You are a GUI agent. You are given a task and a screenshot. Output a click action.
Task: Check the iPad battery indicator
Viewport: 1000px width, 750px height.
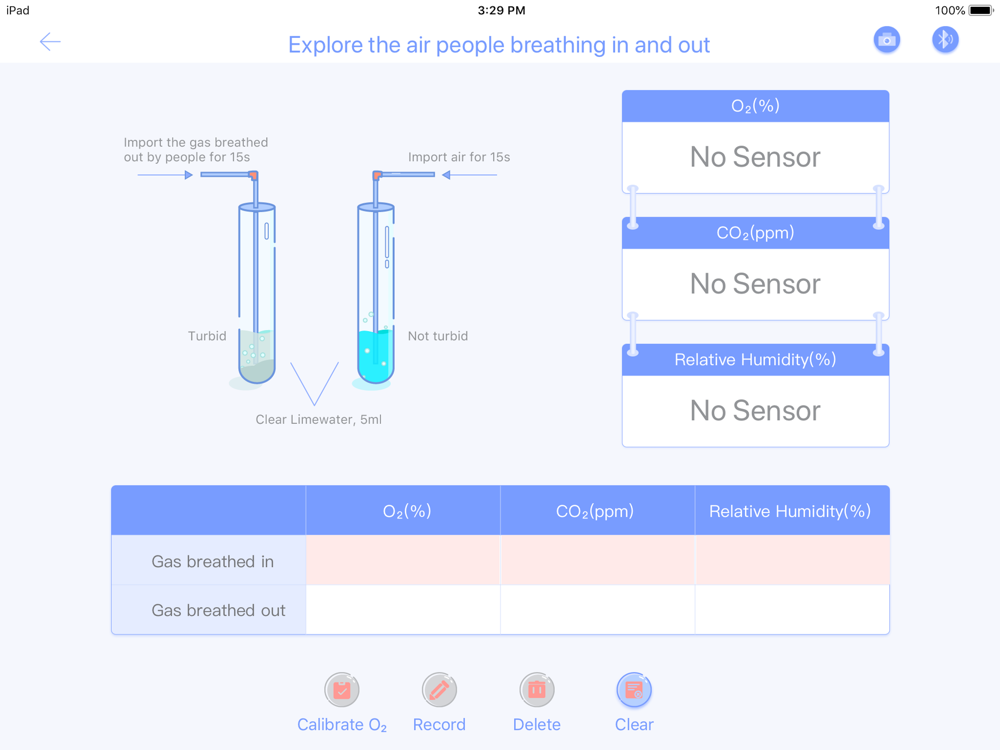[x=981, y=10]
